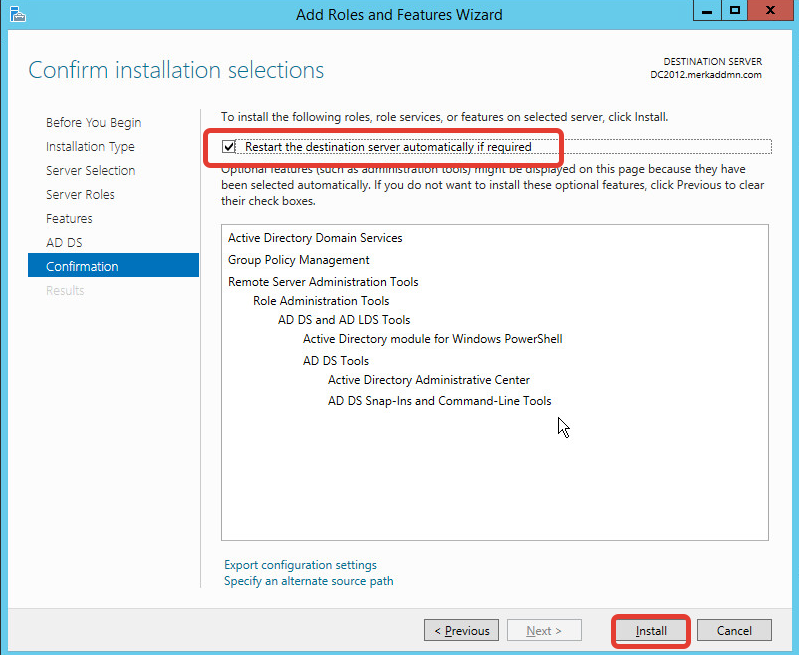Click Group Policy Management entry
The height and width of the screenshot is (655, 799).
pos(299,260)
